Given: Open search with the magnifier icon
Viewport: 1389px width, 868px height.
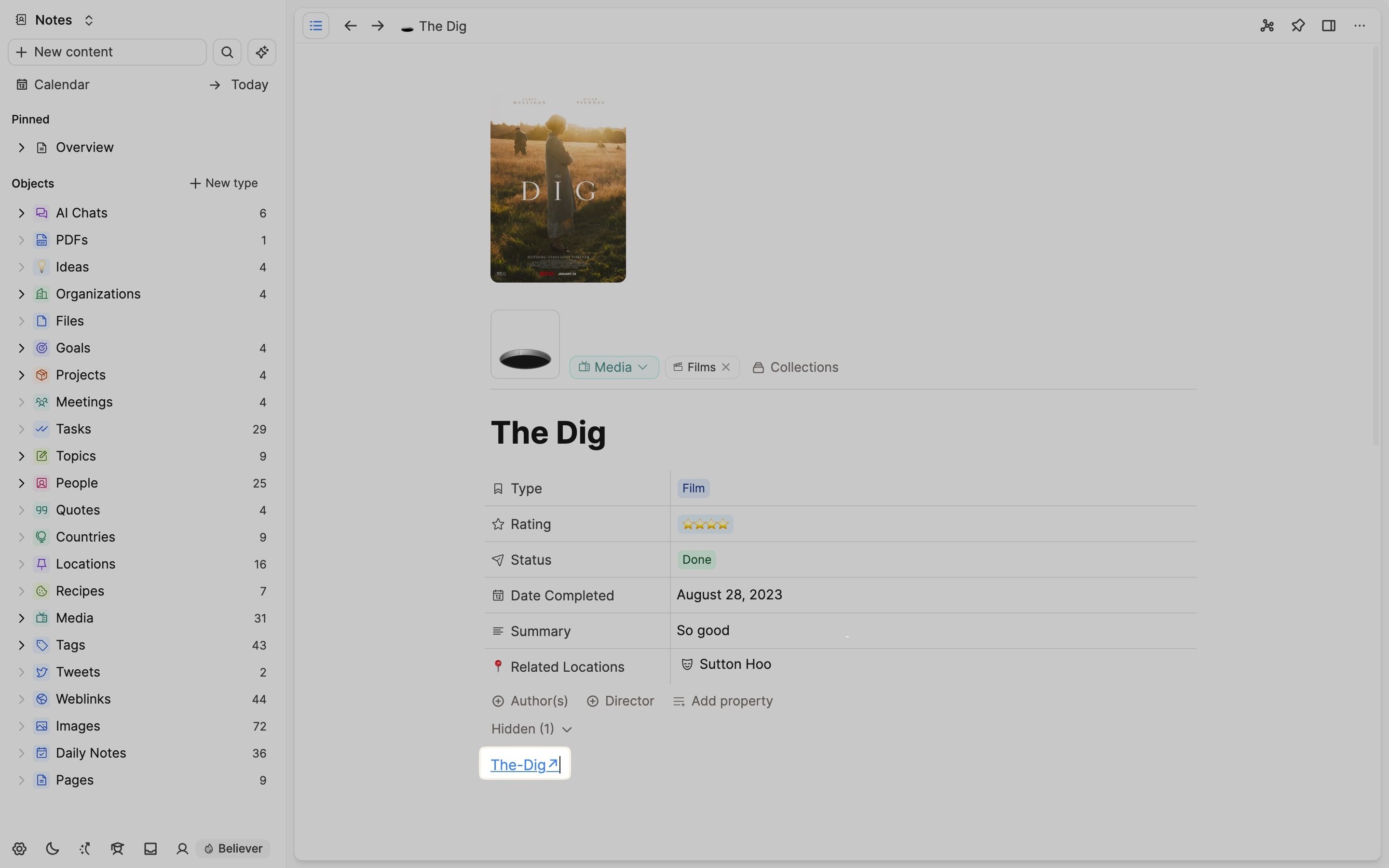Looking at the screenshot, I should (227, 52).
